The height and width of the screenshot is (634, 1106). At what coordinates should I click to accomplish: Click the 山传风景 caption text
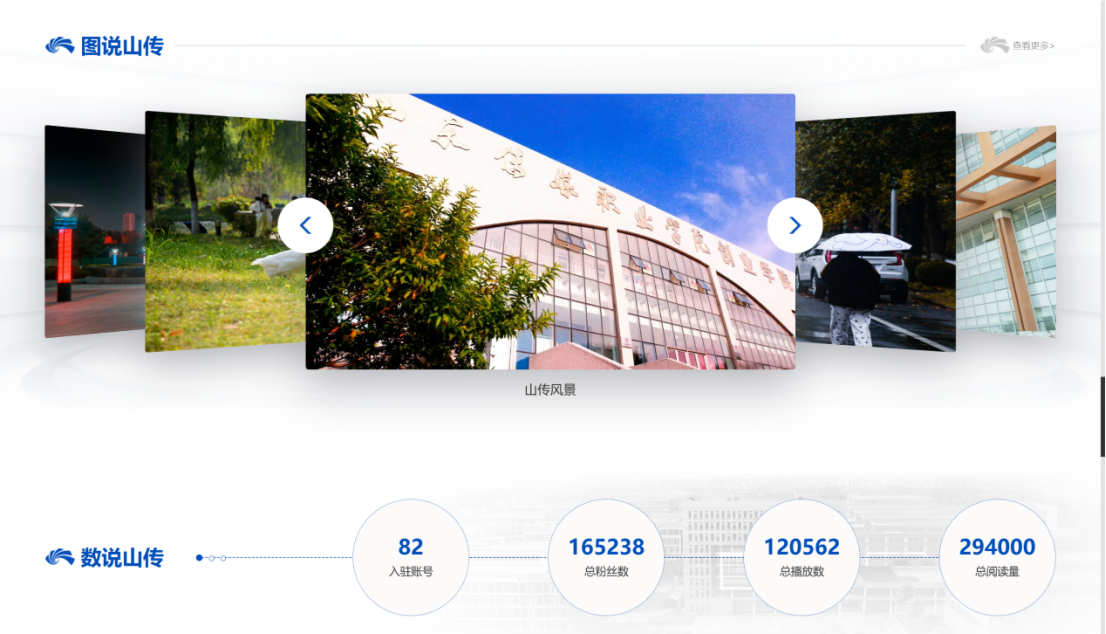(x=550, y=390)
